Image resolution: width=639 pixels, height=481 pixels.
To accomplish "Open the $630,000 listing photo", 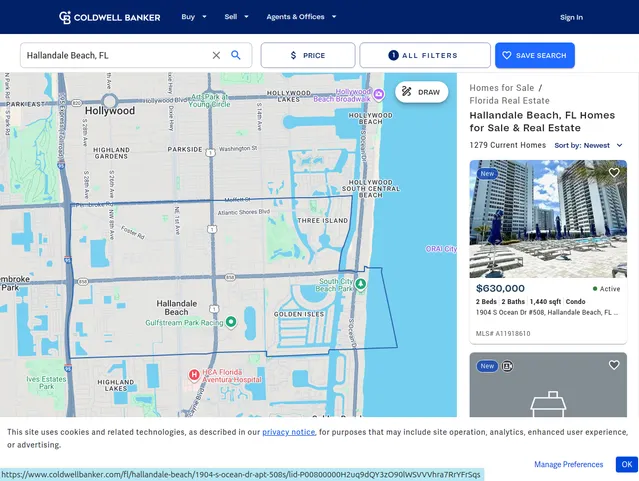I will point(548,220).
